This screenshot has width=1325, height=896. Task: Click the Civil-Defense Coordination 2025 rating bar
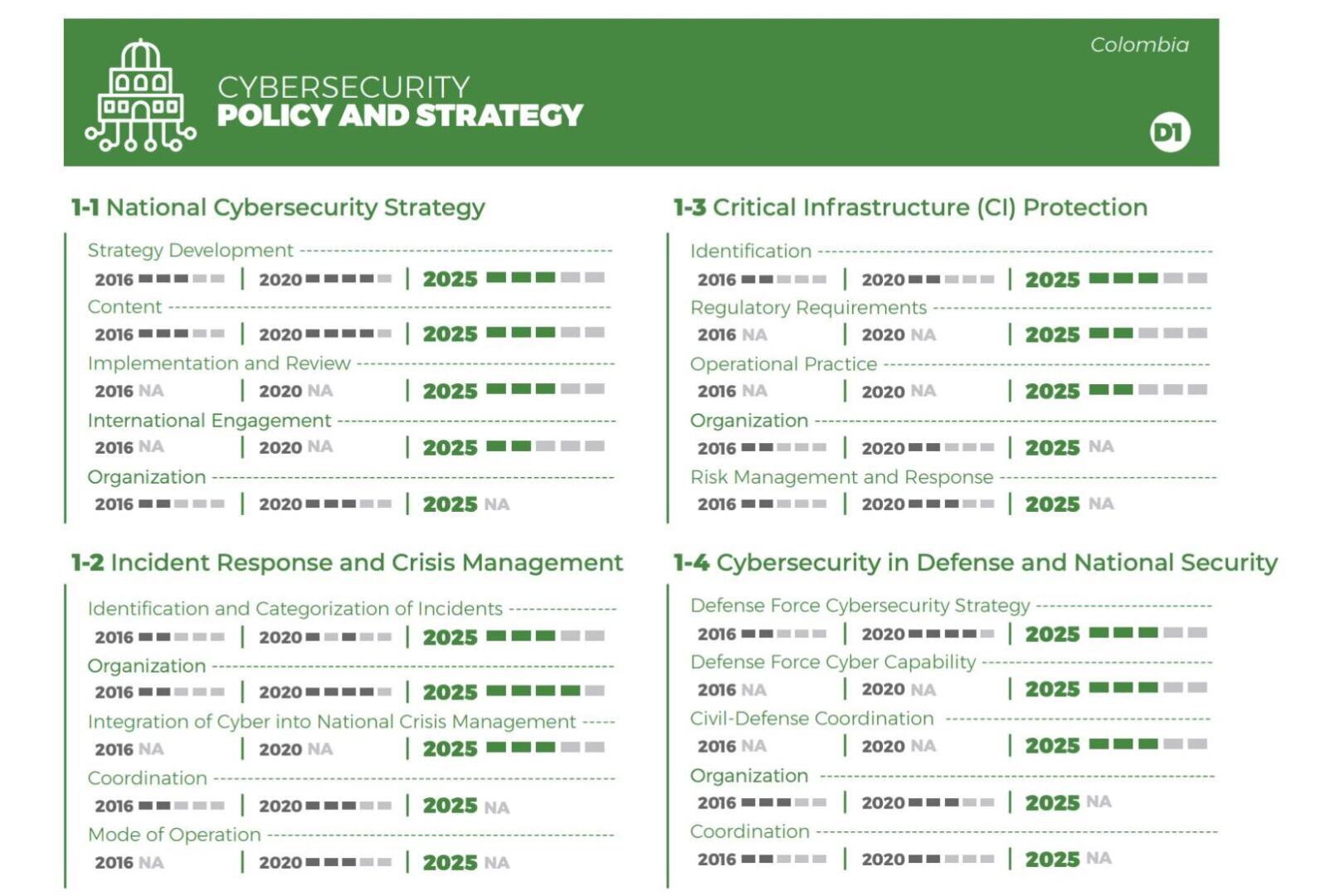click(x=1147, y=744)
